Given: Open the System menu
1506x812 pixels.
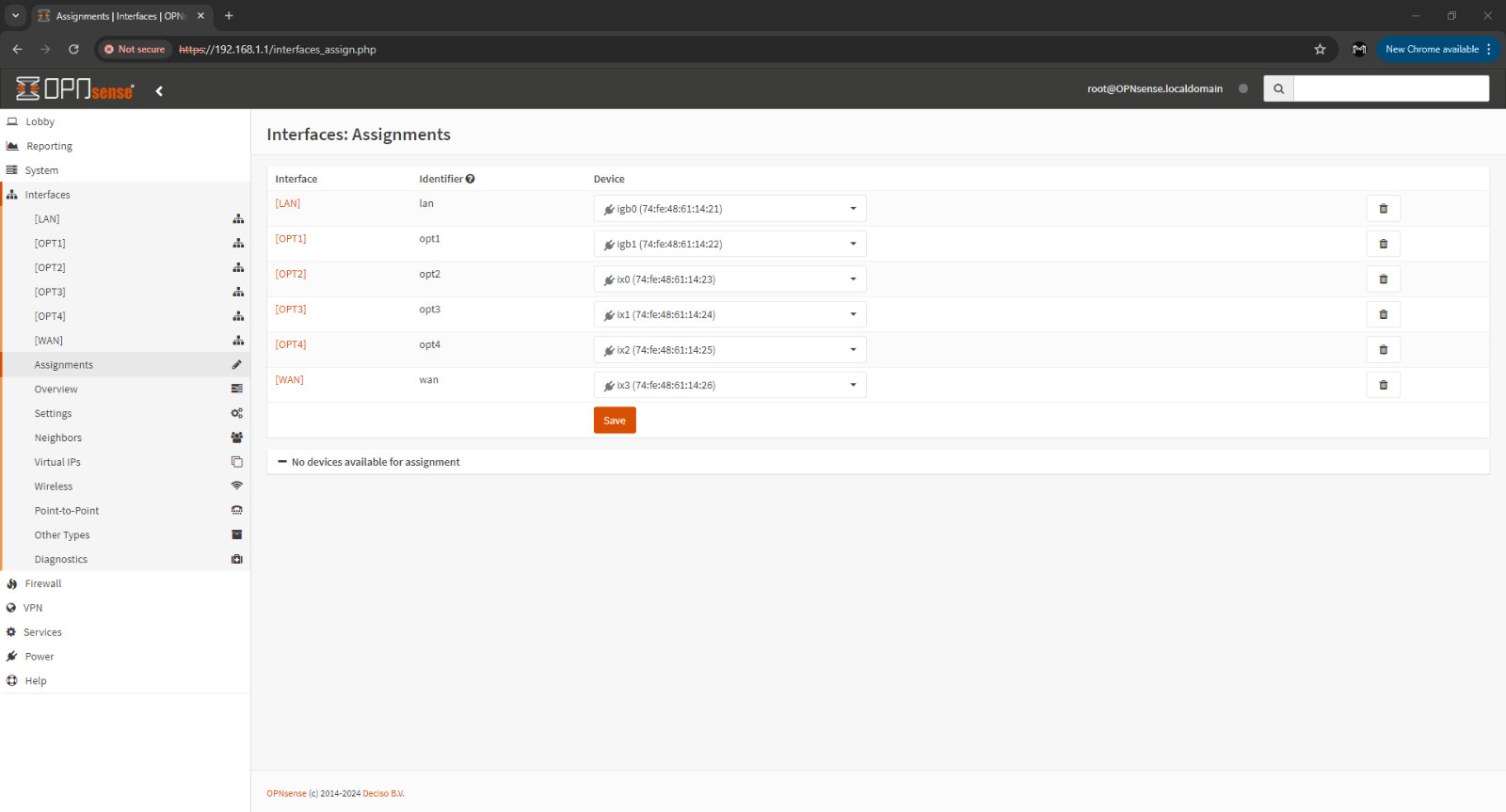Looking at the screenshot, I should pyautogui.click(x=125, y=170).
